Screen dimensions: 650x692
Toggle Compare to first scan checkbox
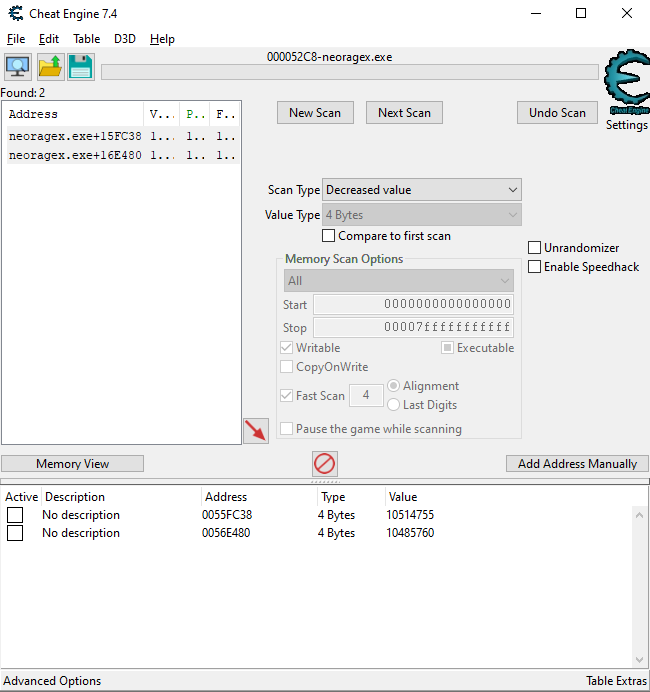coord(328,236)
